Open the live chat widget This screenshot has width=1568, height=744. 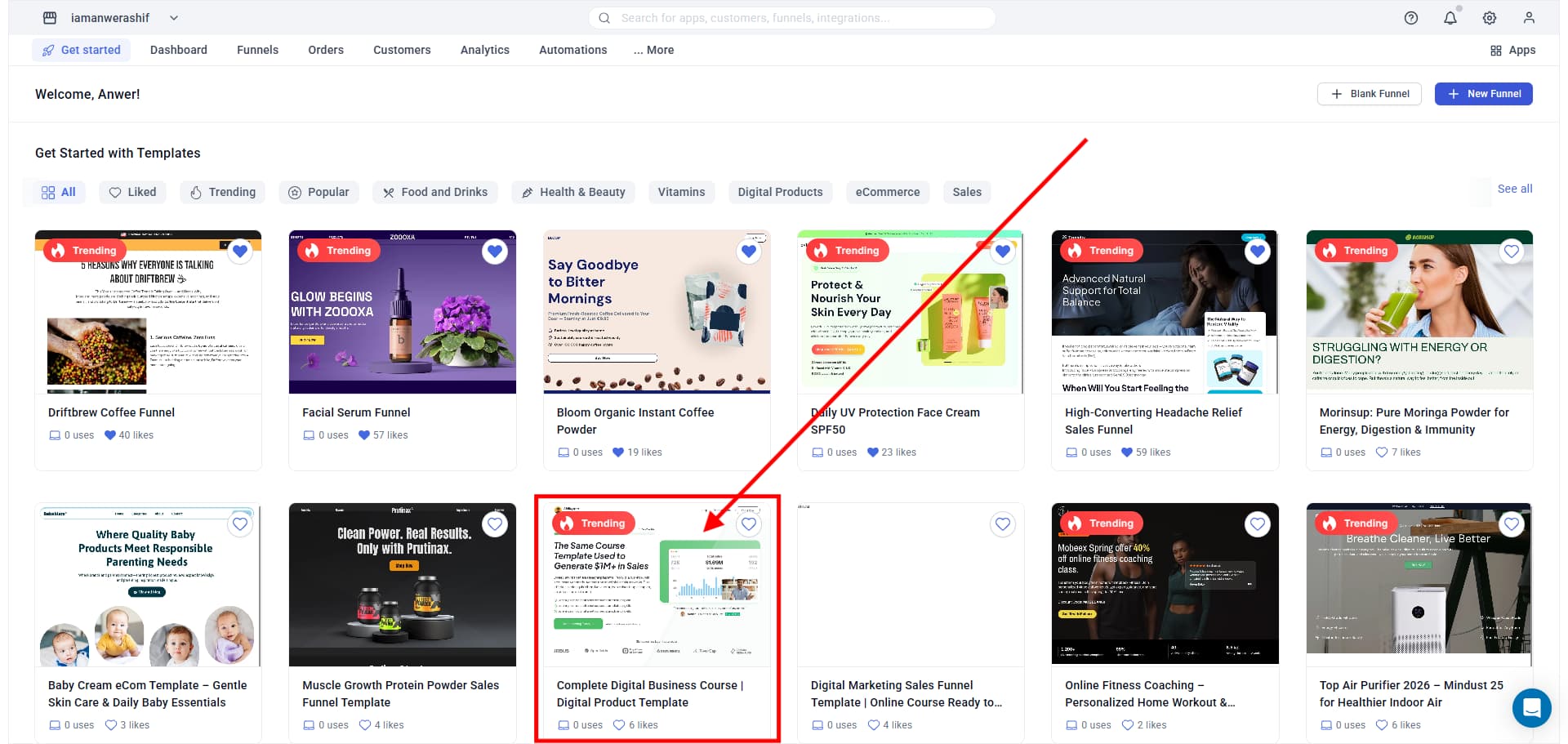tap(1530, 707)
